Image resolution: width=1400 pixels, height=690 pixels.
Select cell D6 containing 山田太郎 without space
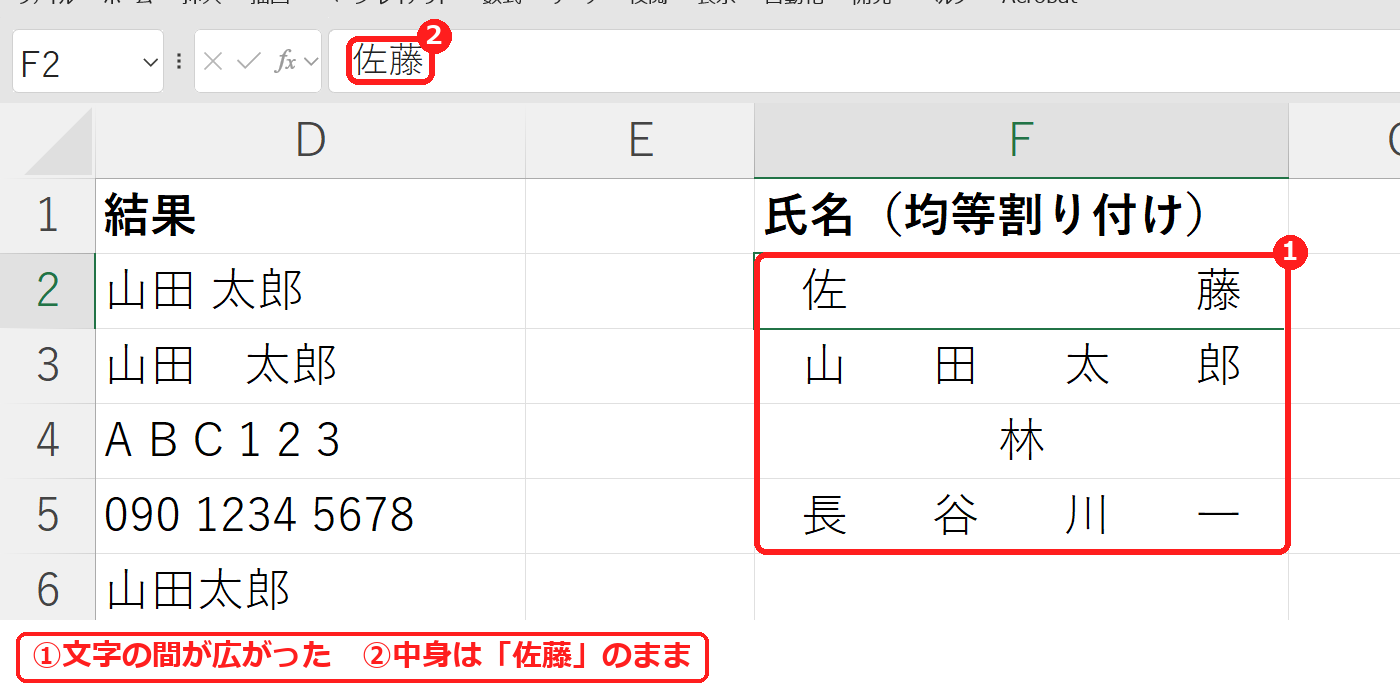[x=310, y=588]
